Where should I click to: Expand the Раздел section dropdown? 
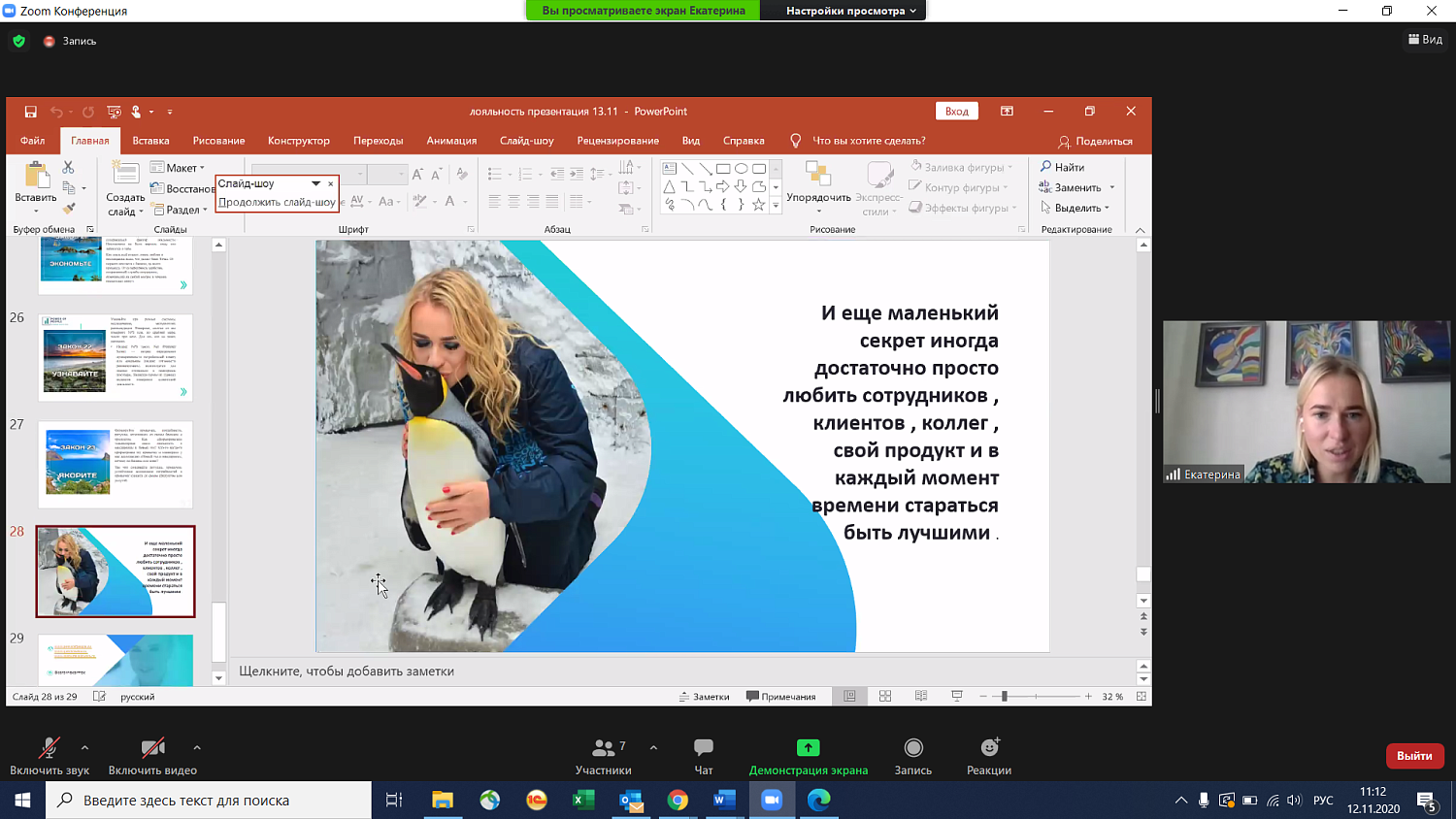[181, 210]
